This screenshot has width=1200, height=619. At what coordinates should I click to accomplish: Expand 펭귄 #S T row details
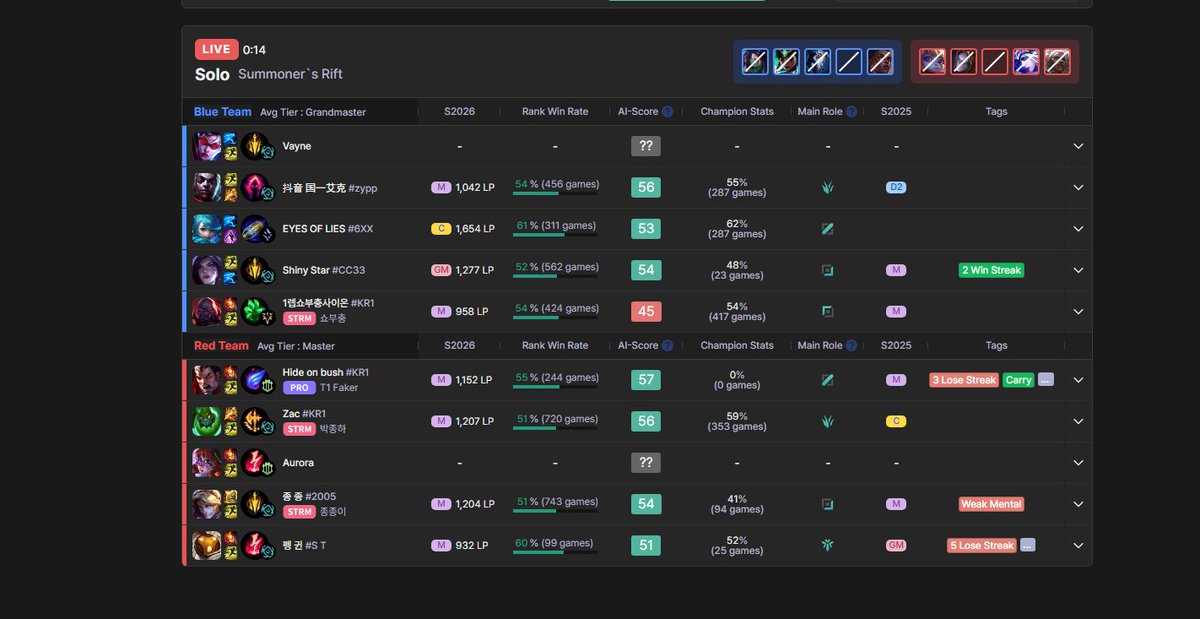pyautogui.click(x=1078, y=545)
